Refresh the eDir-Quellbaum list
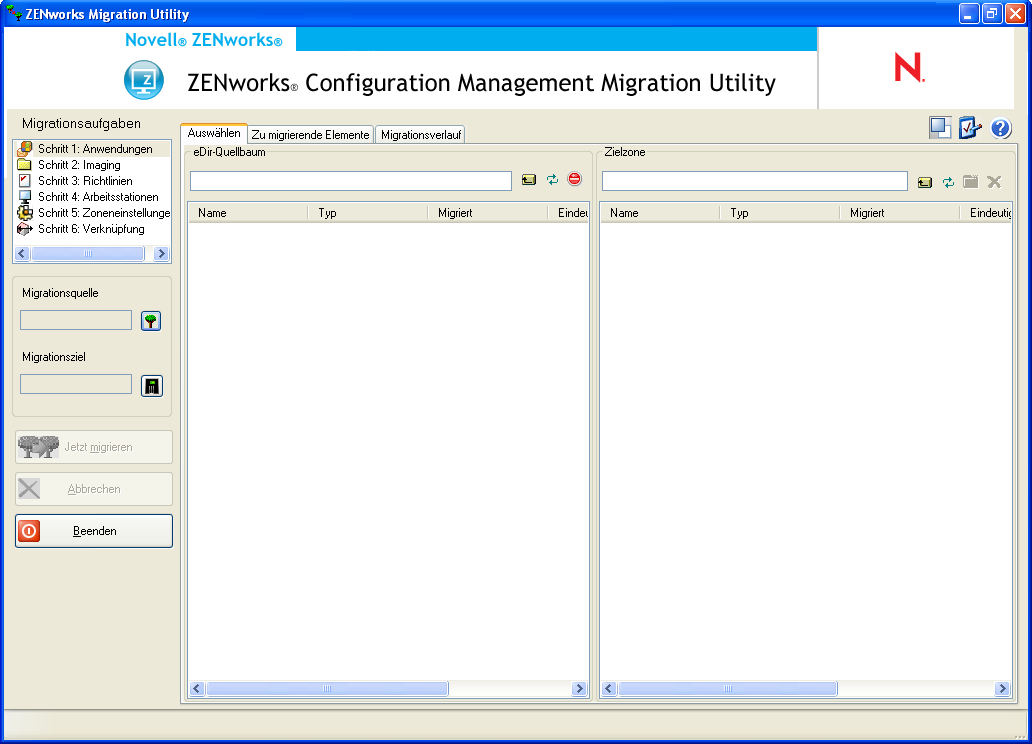This screenshot has height=744, width=1032. pyautogui.click(x=552, y=180)
